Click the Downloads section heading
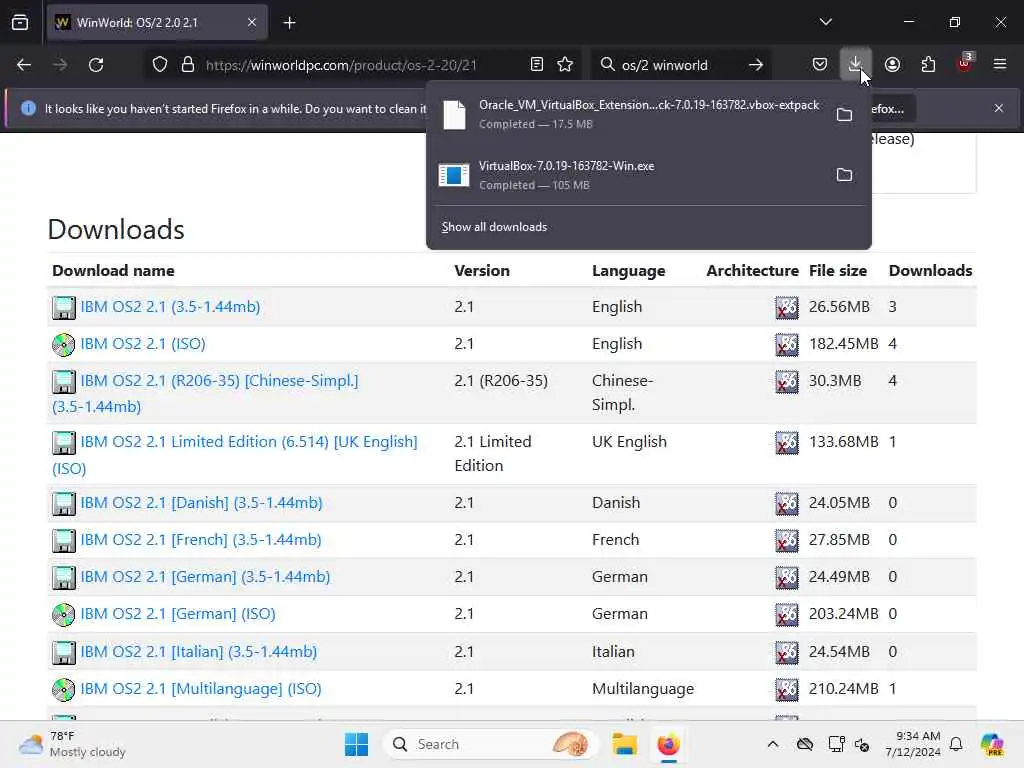 tap(116, 229)
